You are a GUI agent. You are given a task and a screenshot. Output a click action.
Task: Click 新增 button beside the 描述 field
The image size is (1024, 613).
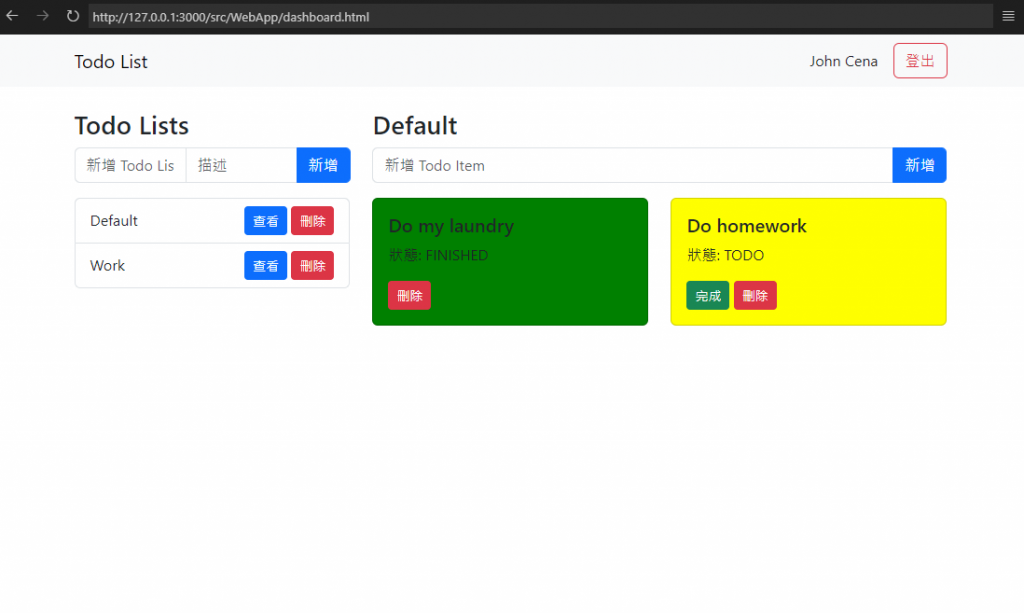point(323,165)
